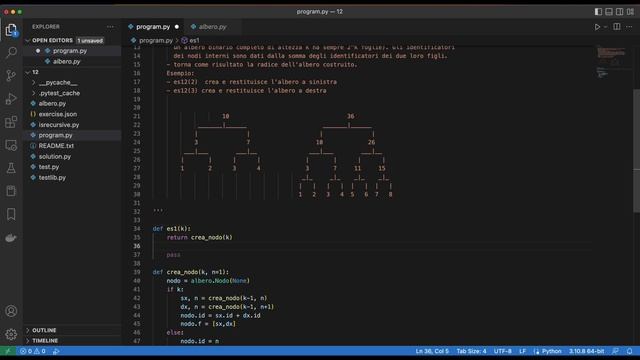Open the Source Control view
The width and height of the screenshot is (640, 360).
pos(11,75)
